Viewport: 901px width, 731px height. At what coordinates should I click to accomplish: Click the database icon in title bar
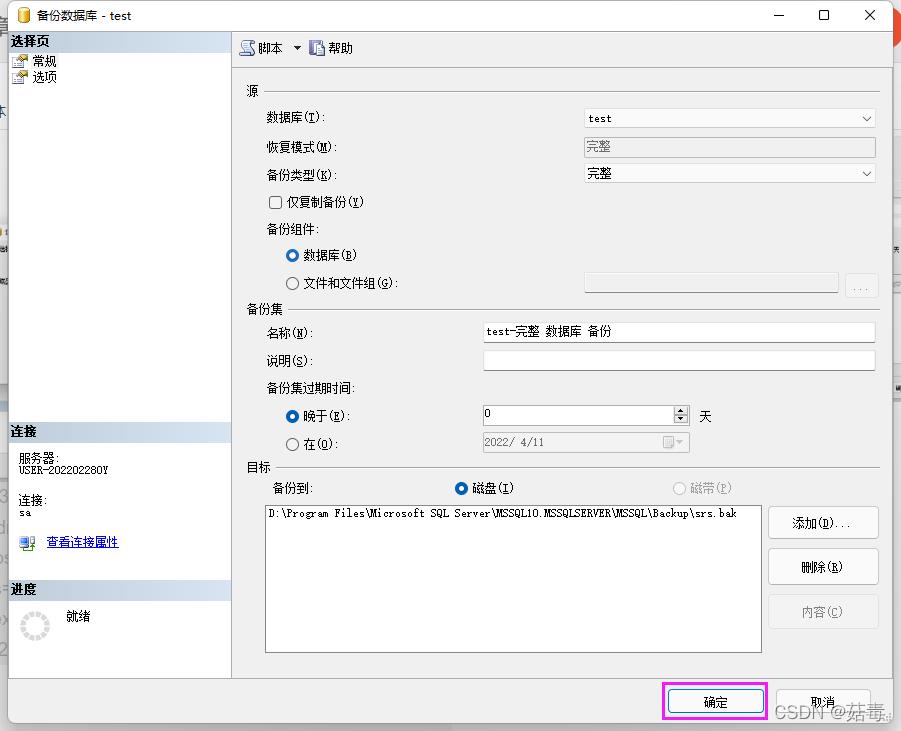(22, 16)
